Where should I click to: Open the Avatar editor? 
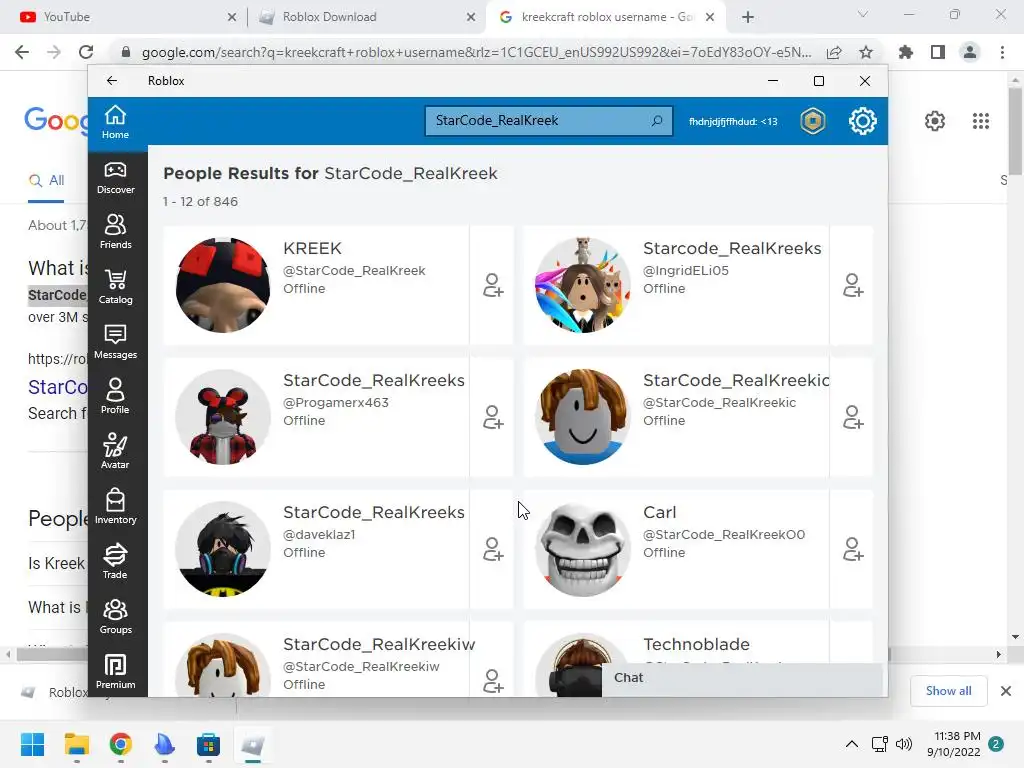pos(115,452)
